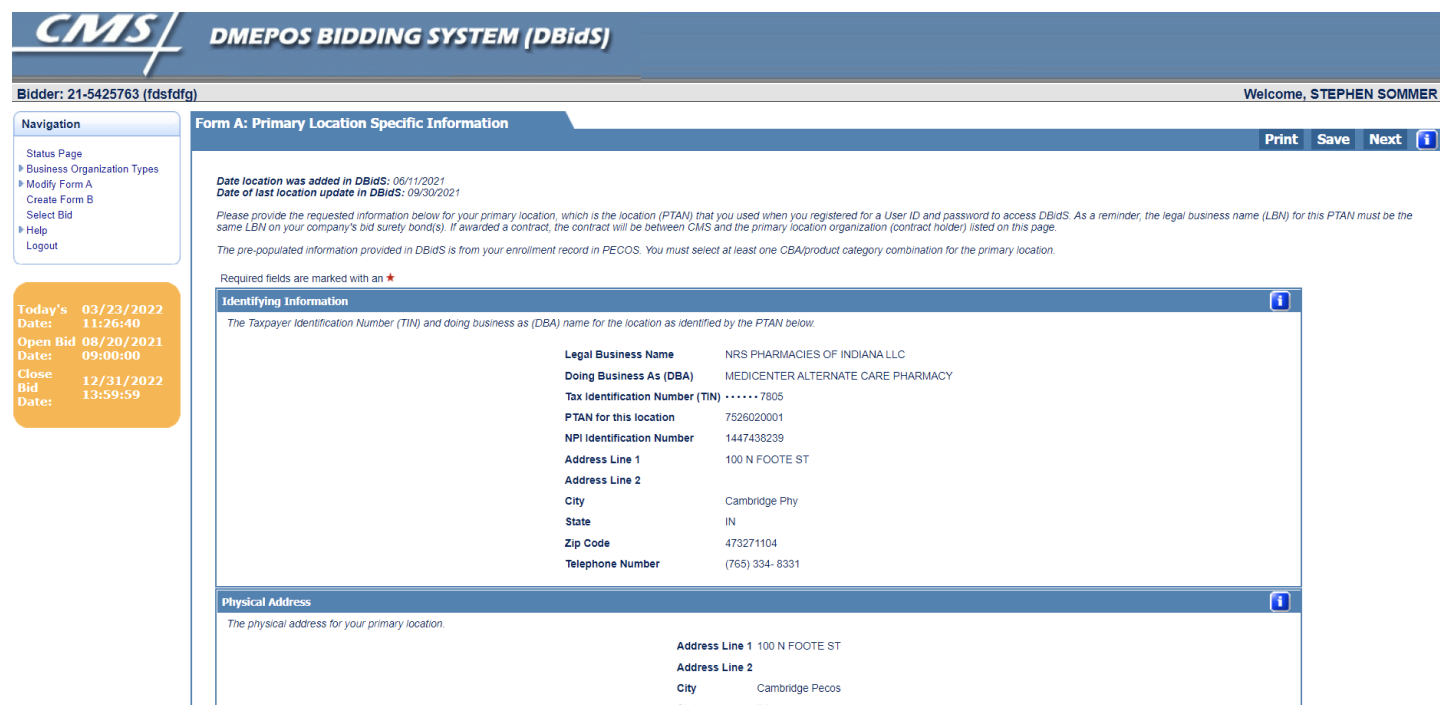The height and width of the screenshot is (718, 1452).
Task: Click Today's Date value 03/23/2022
Action: [x=122, y=310]
